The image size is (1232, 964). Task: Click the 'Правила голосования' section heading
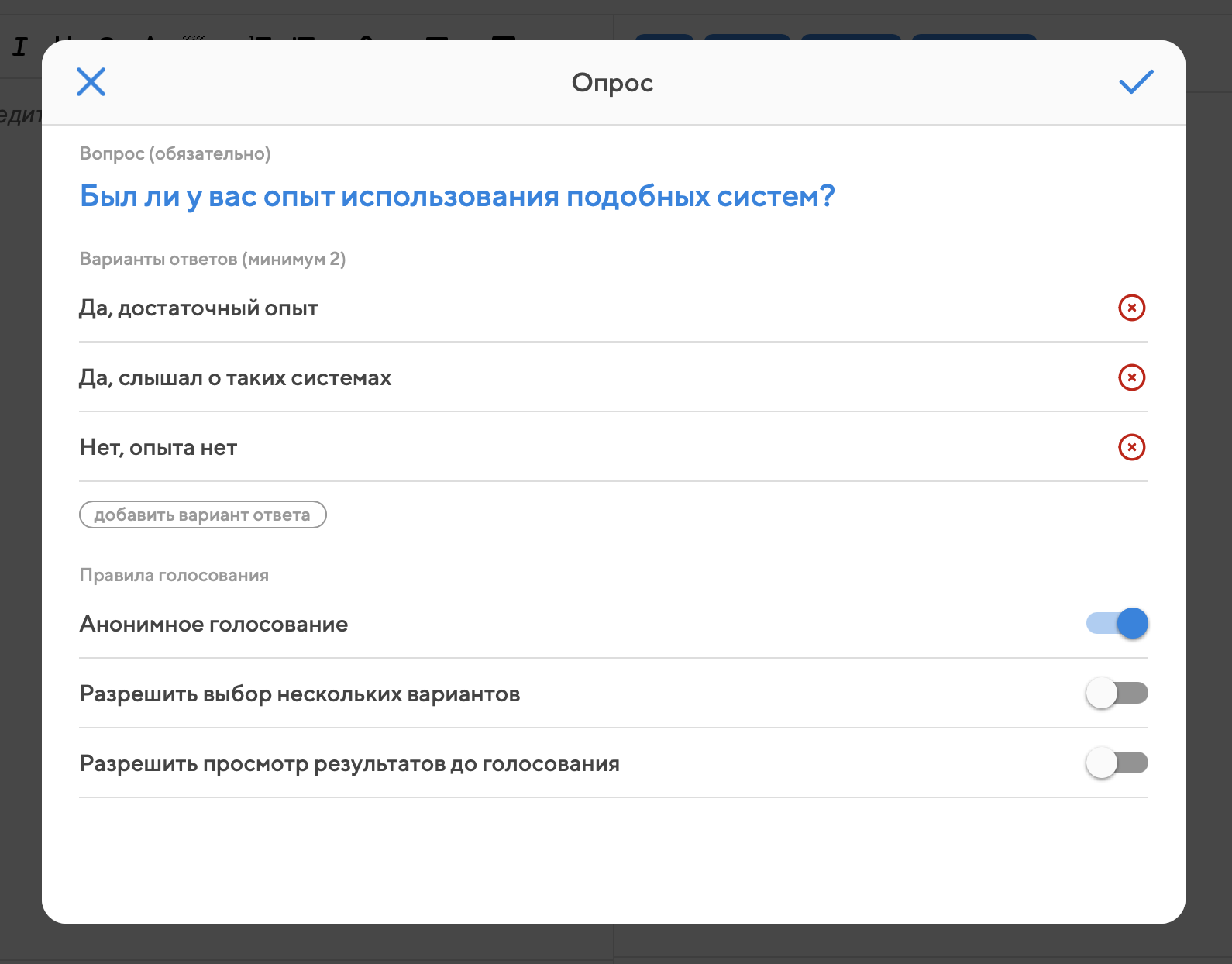[x=174, y=575]
